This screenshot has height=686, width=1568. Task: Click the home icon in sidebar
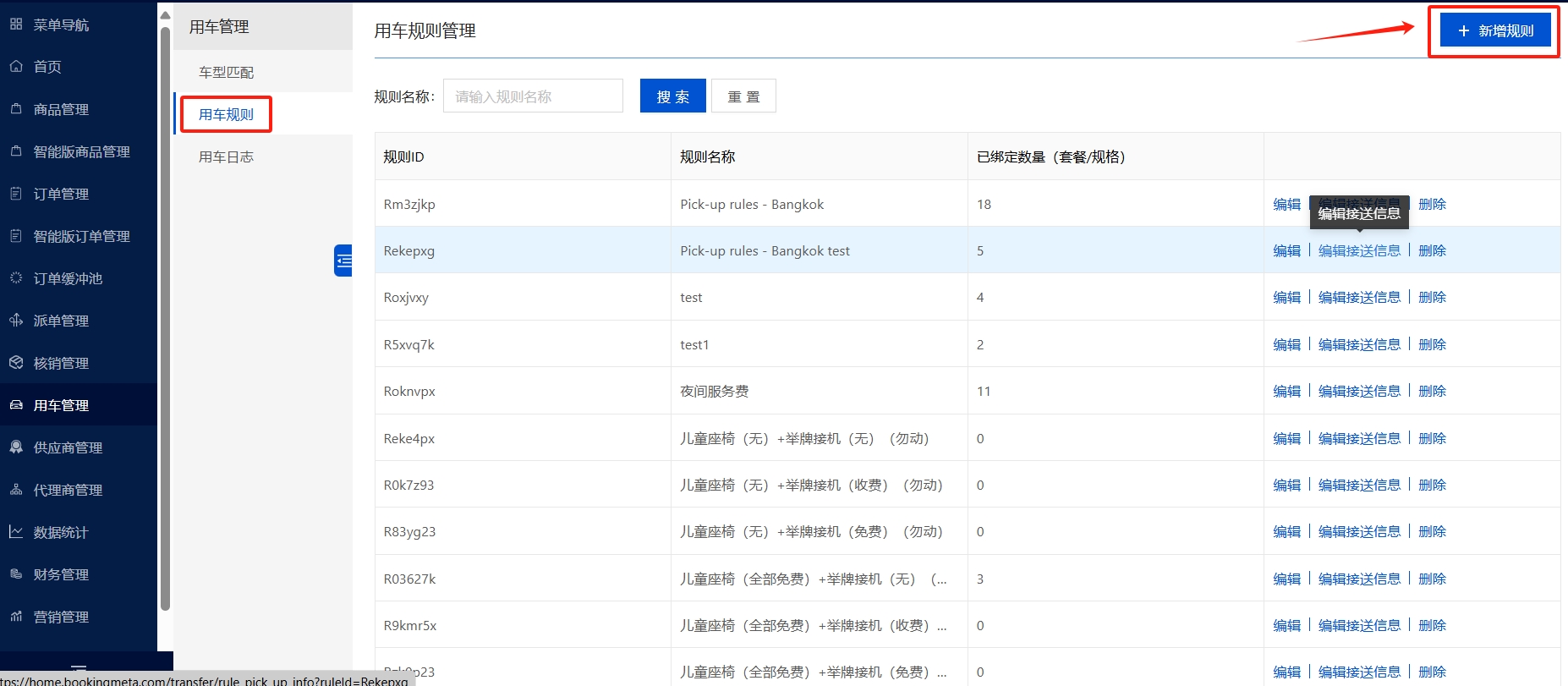click(x=16, y=67)
